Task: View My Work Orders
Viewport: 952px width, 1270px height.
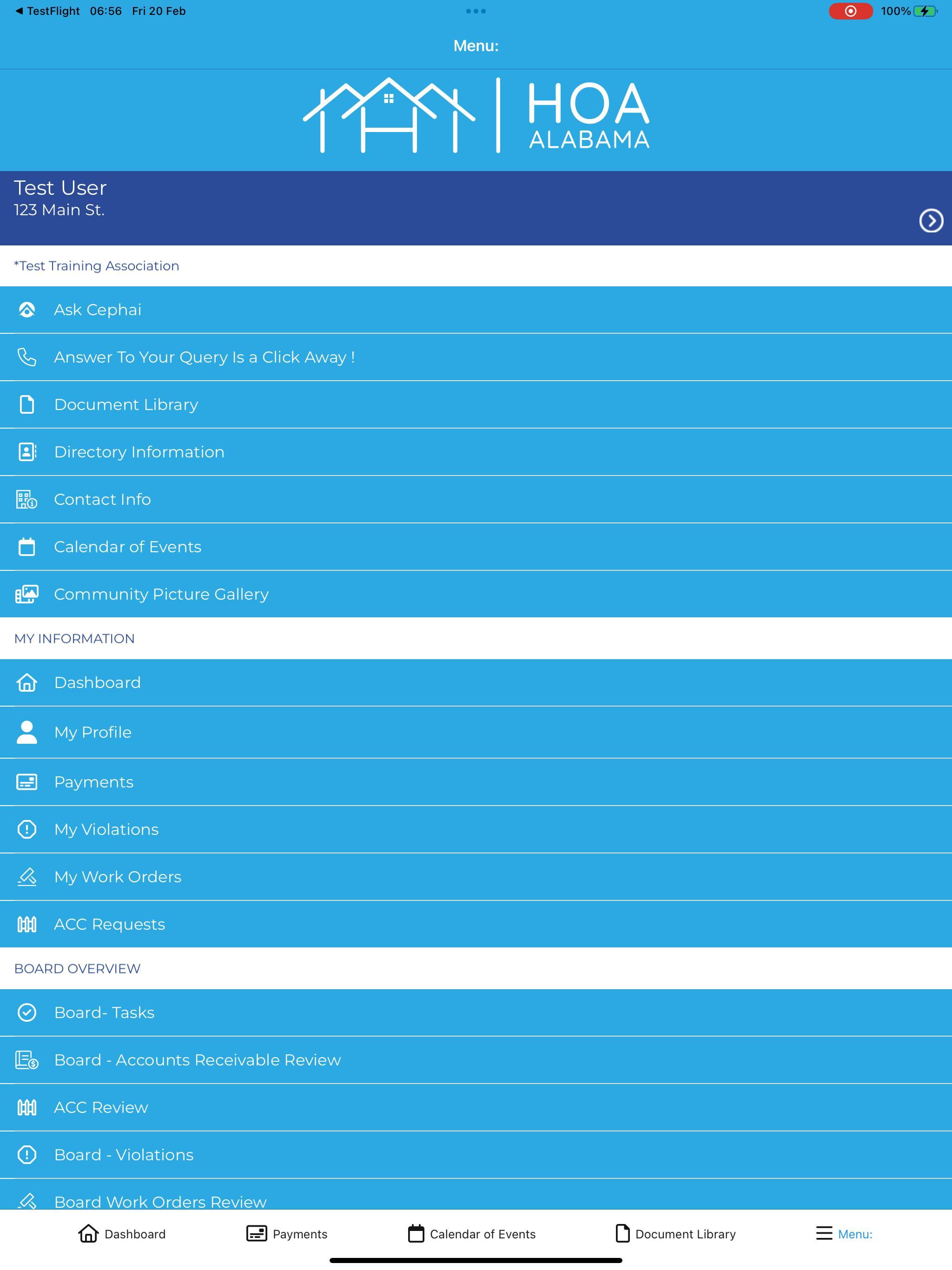Action: (x=476, y=877)
